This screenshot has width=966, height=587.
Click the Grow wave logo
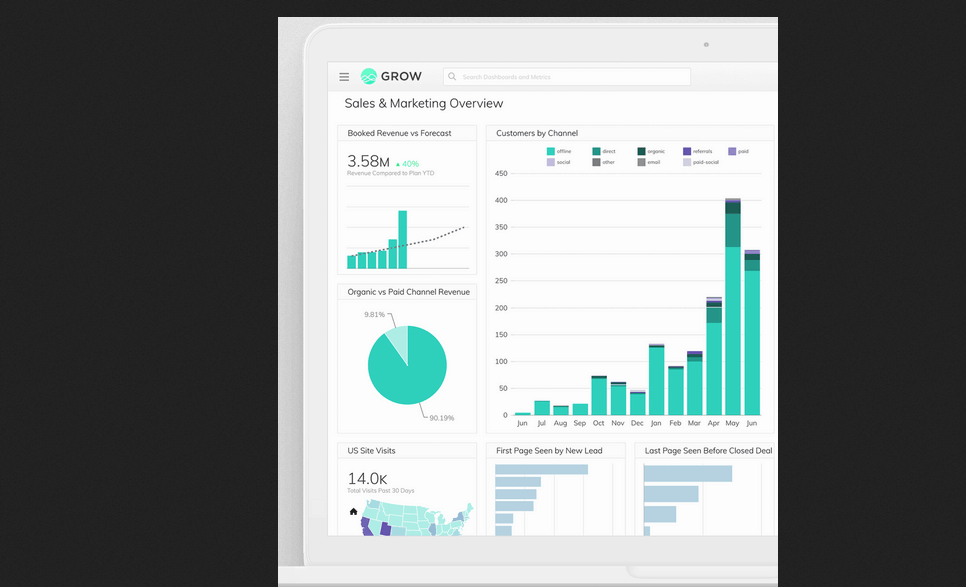tap(369, 76)
